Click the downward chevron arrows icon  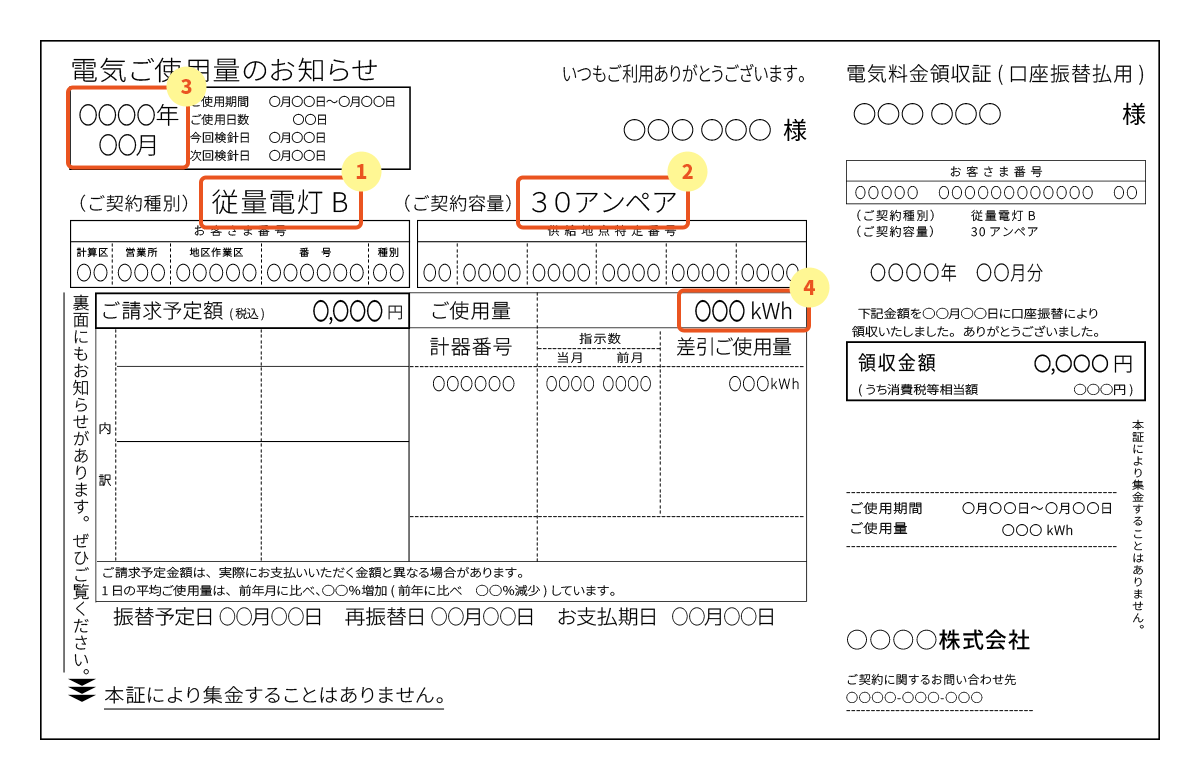coord(82,691)
